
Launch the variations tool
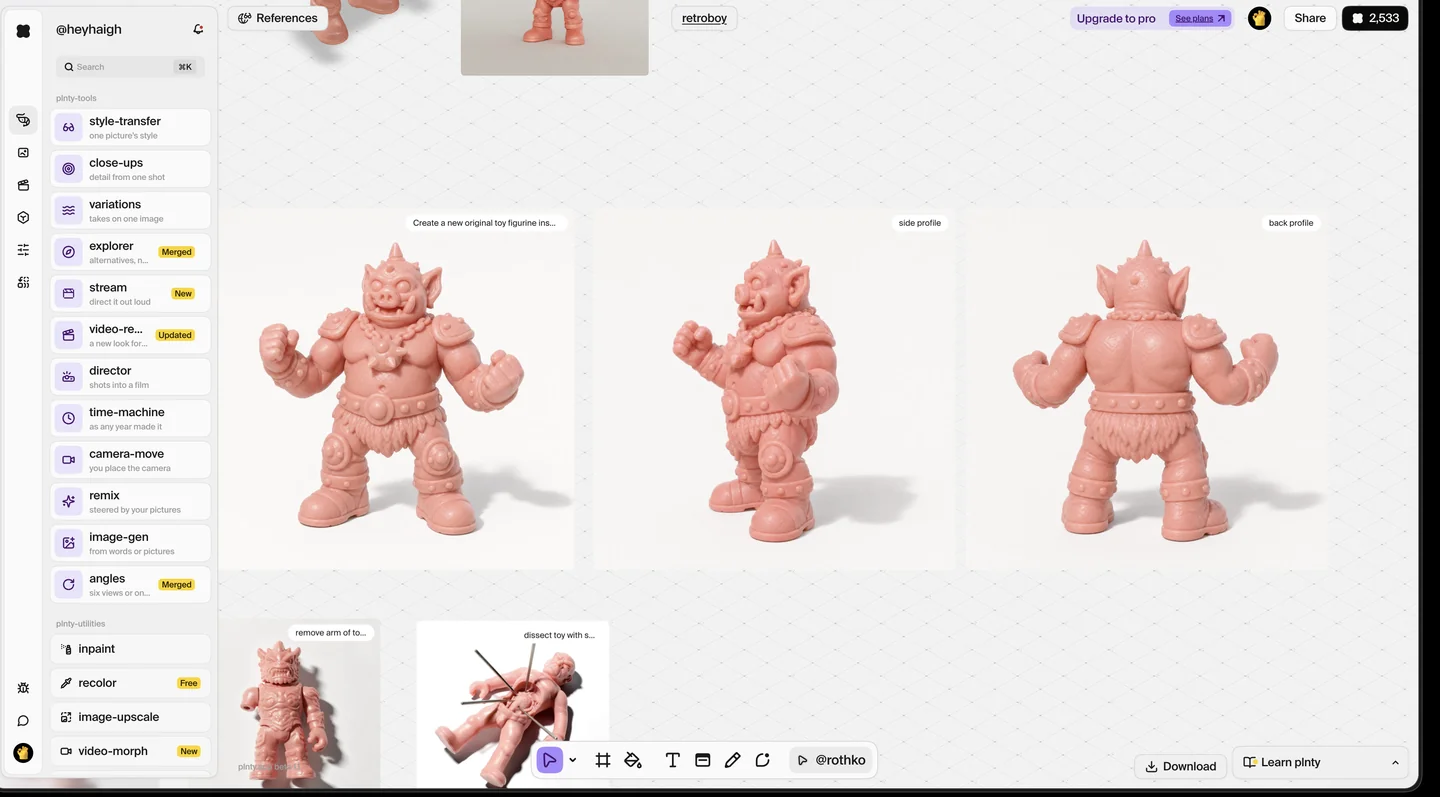tap(131, 210)
